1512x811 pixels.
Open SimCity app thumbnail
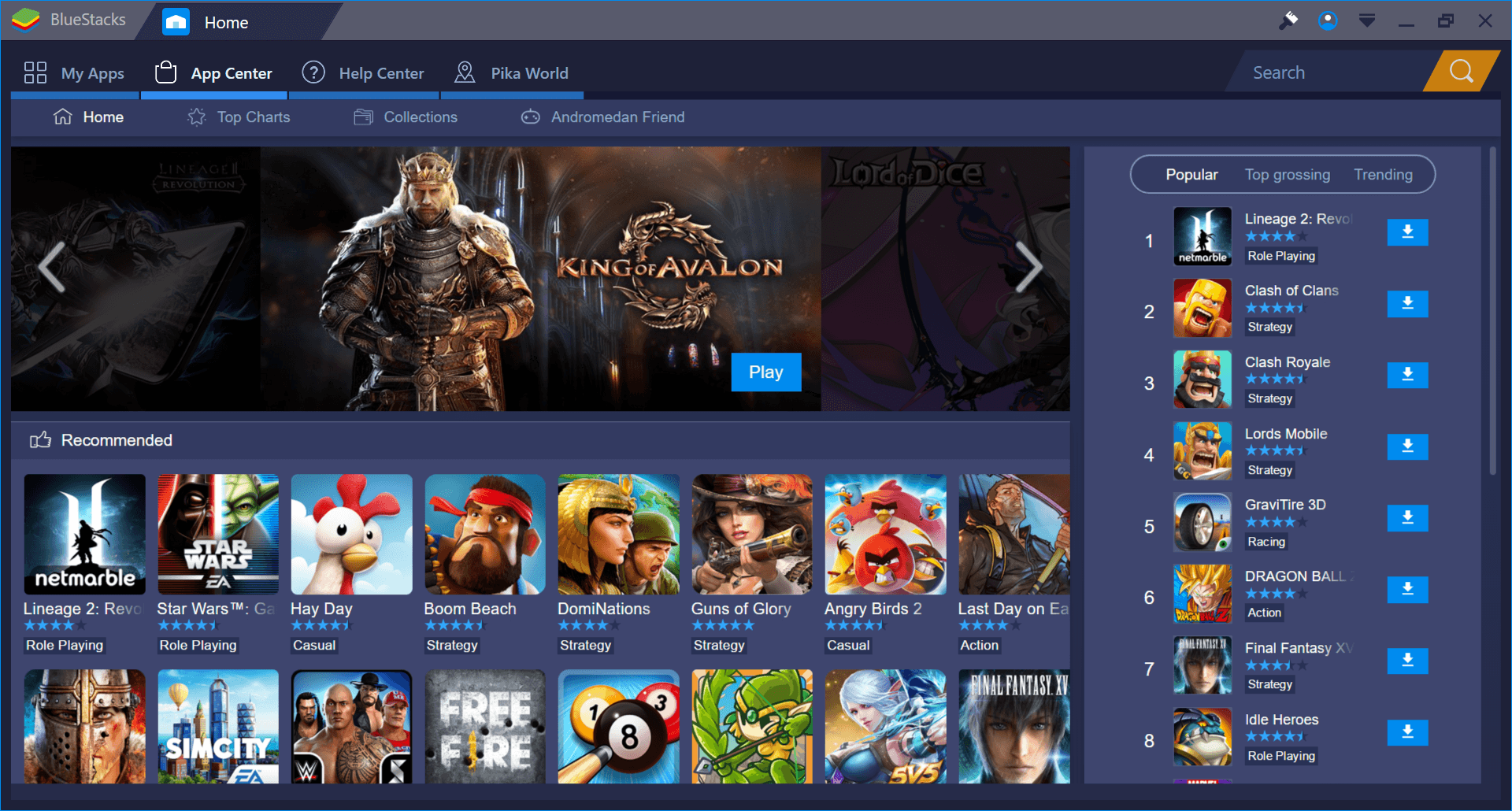click(218, 726)
